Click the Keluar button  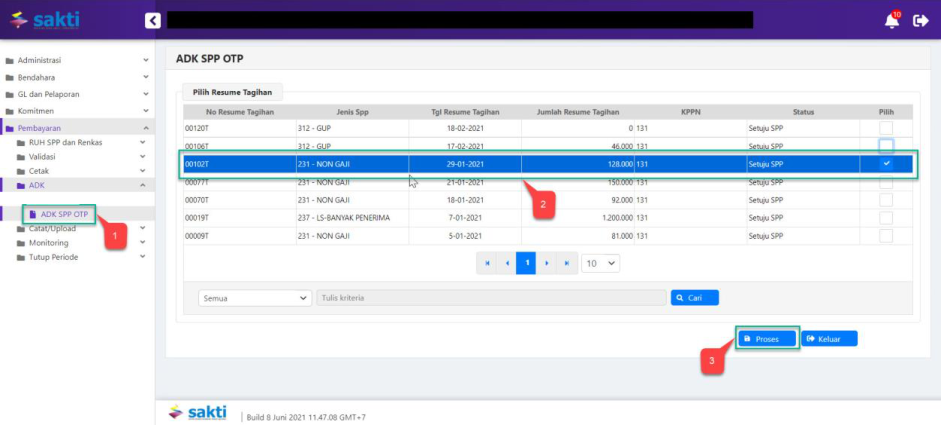pyautogui.click(x=829, y=339)
